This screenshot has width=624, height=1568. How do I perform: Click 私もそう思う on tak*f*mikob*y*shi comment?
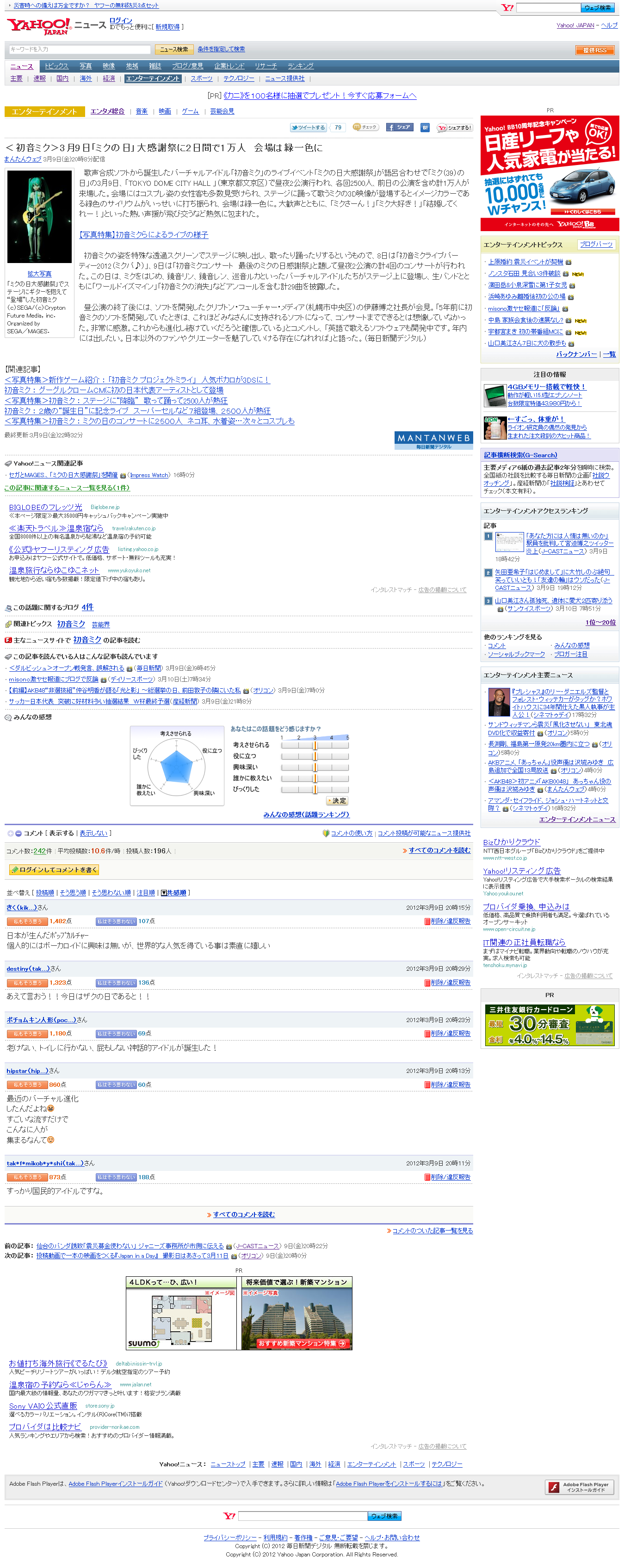point(27,1177)
